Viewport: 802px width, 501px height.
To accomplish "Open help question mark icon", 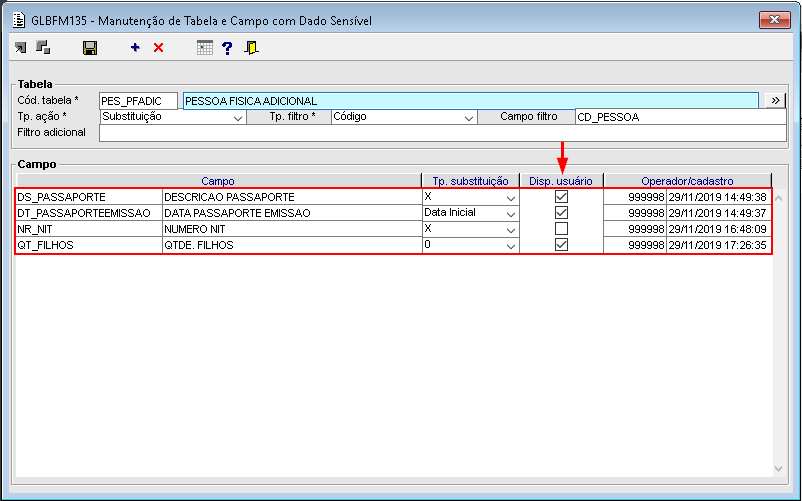I will pos(227,48).
